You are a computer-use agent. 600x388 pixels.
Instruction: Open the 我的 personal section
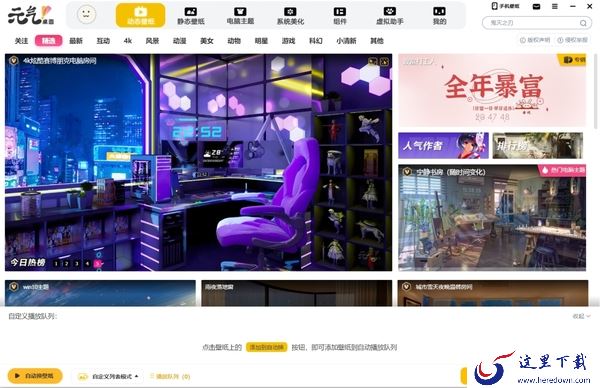click(439, 16)
